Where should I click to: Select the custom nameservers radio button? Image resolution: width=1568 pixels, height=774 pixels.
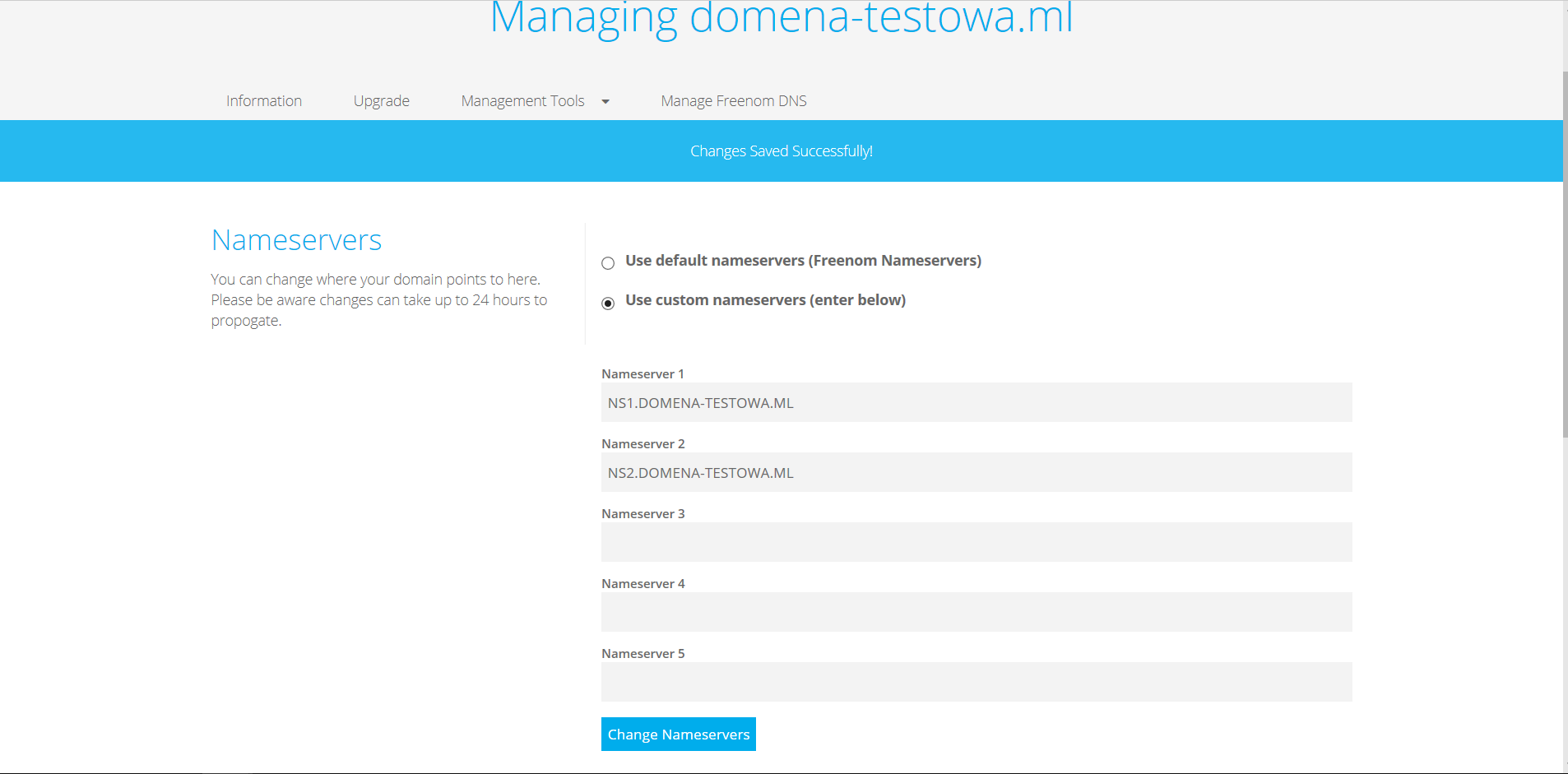608,304
